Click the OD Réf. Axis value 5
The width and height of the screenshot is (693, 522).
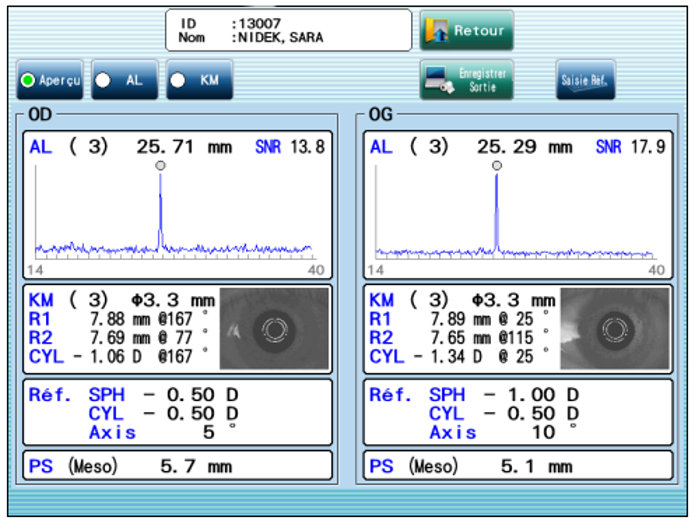209,433
